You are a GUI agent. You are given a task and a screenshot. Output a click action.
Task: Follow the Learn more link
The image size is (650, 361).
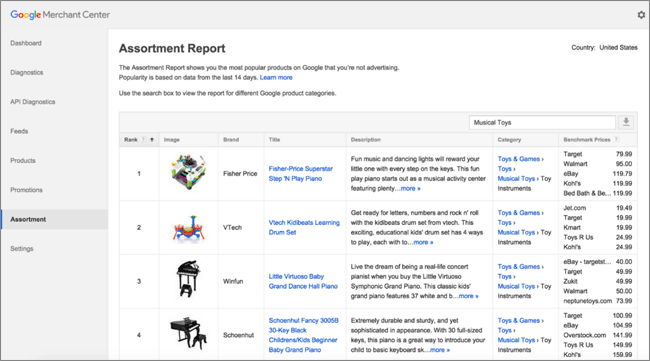tap(276, 78)
